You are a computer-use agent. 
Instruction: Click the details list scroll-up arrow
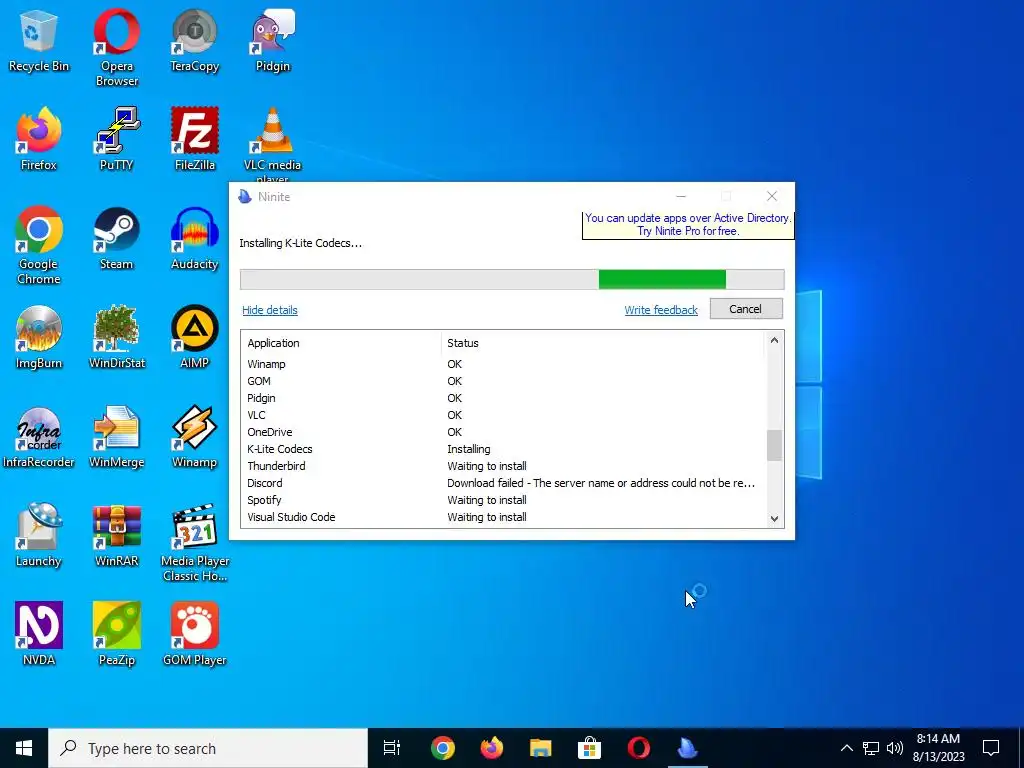tap(774, 340)
